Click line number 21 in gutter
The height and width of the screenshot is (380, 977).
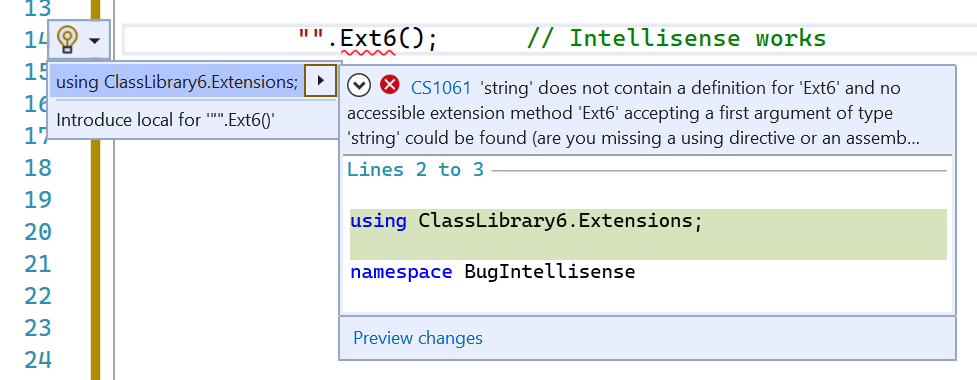coord(38,264)
